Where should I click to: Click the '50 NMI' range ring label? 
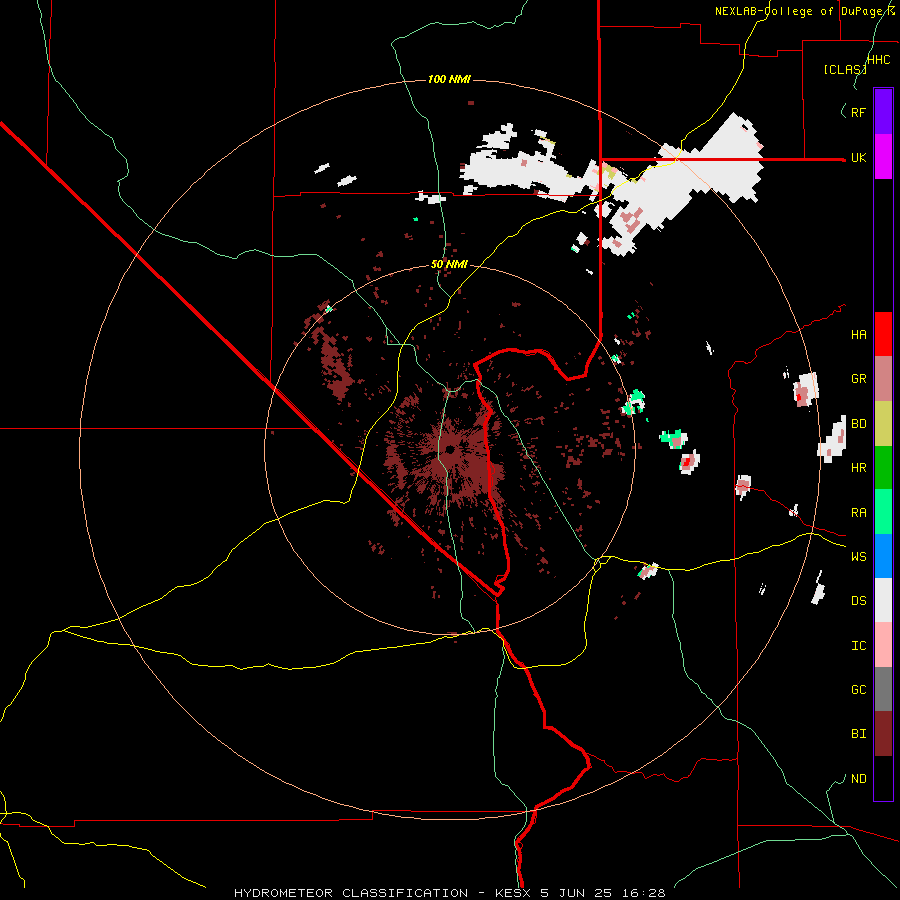[449, 264]
